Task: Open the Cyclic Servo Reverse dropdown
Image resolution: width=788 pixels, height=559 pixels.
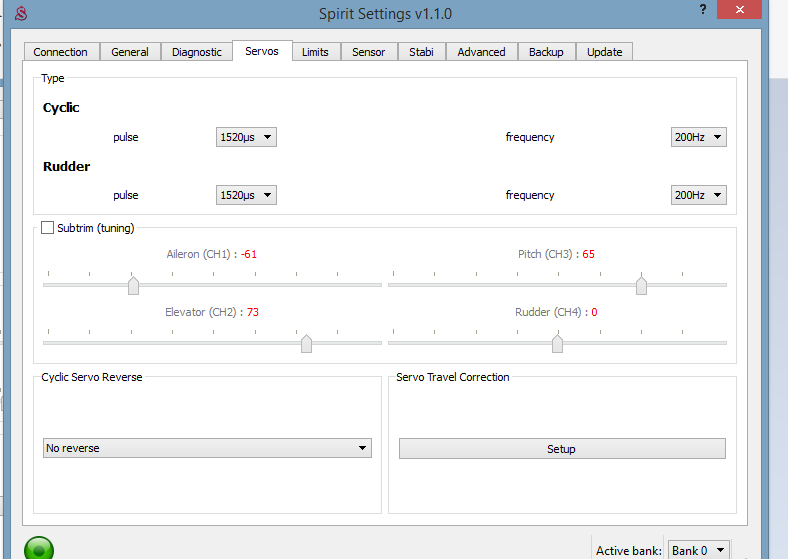Action: 207,448
